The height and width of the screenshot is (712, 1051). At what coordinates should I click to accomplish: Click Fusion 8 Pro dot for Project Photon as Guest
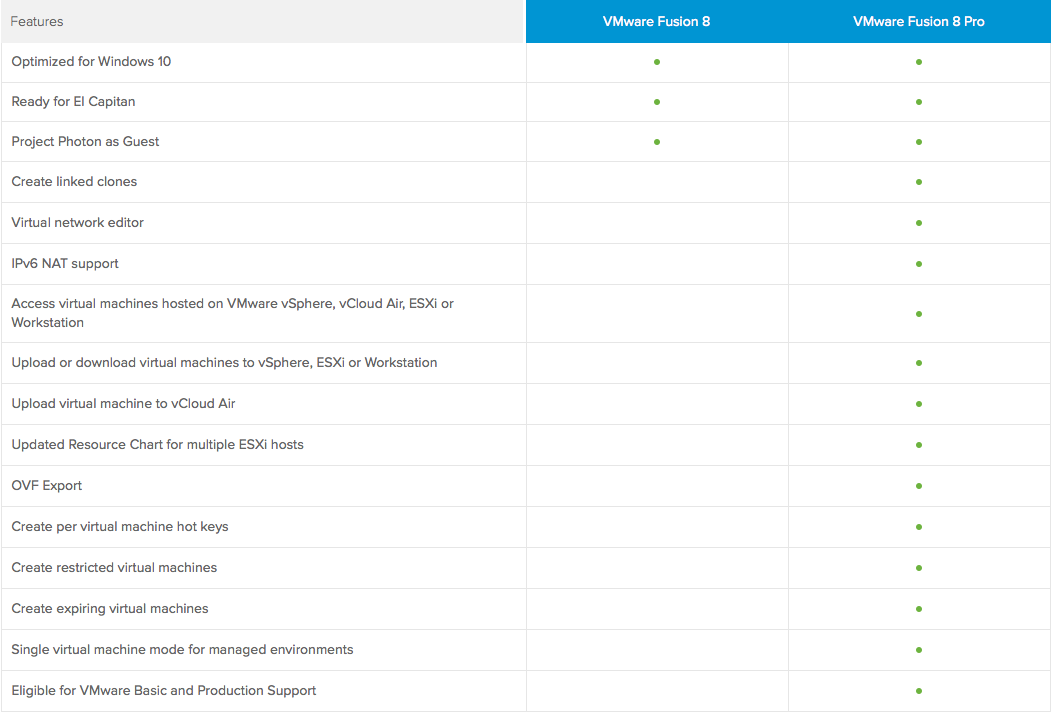click(x=919, y=142)
